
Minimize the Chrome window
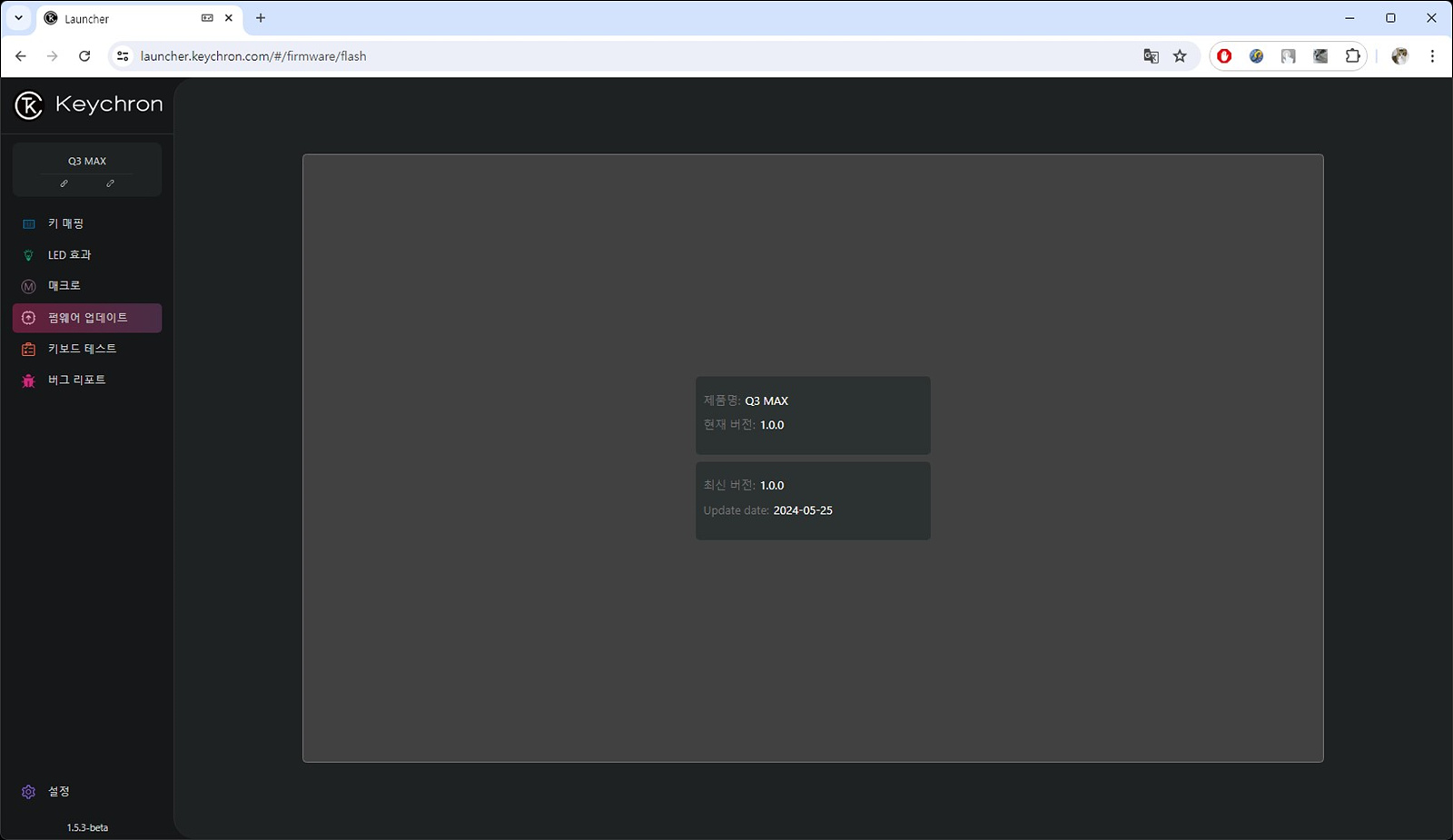point(1349,18)
